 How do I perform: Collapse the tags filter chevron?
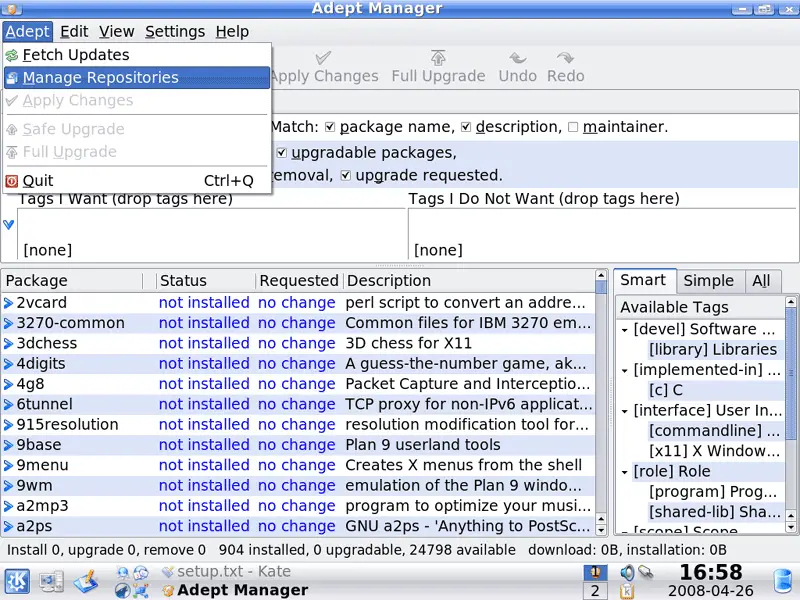point(8,224)
